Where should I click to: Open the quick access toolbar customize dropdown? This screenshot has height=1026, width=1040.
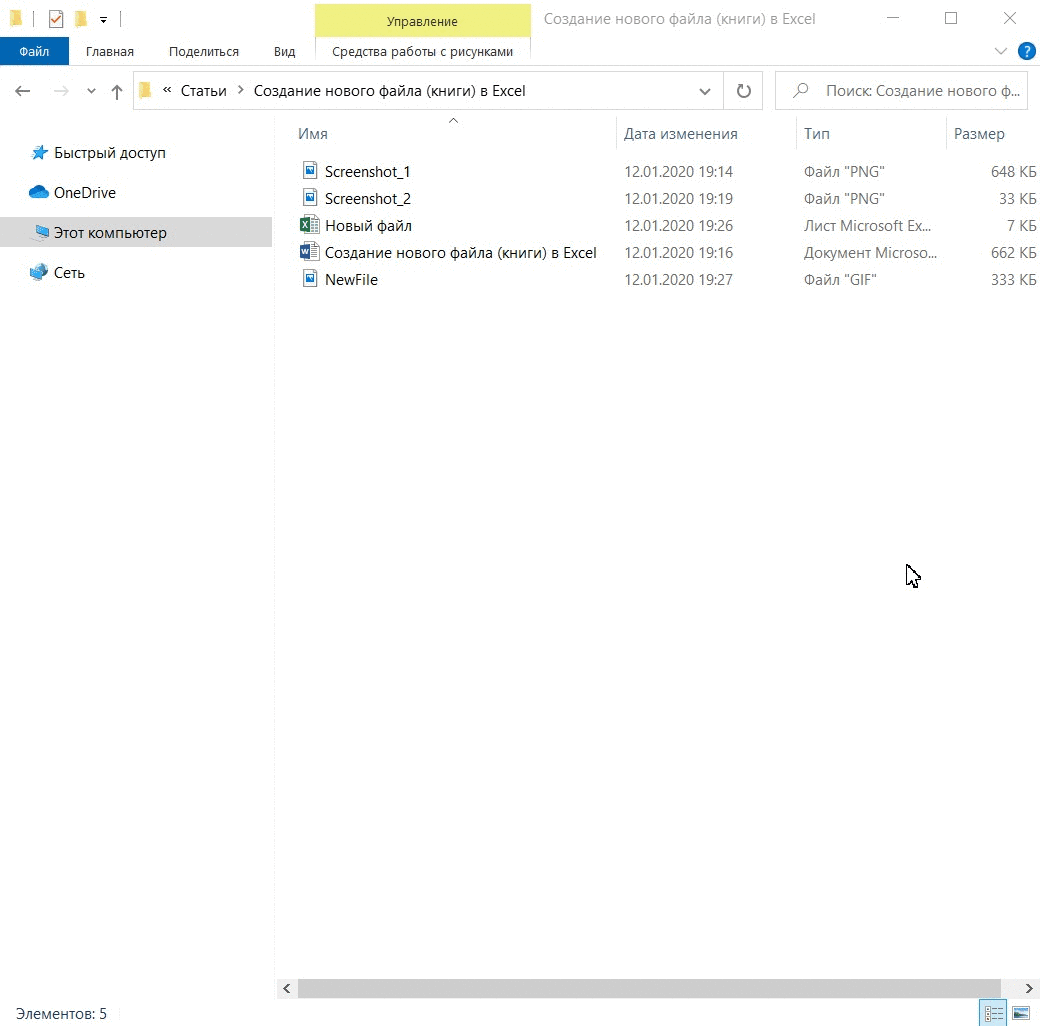[x=103, y=20]
